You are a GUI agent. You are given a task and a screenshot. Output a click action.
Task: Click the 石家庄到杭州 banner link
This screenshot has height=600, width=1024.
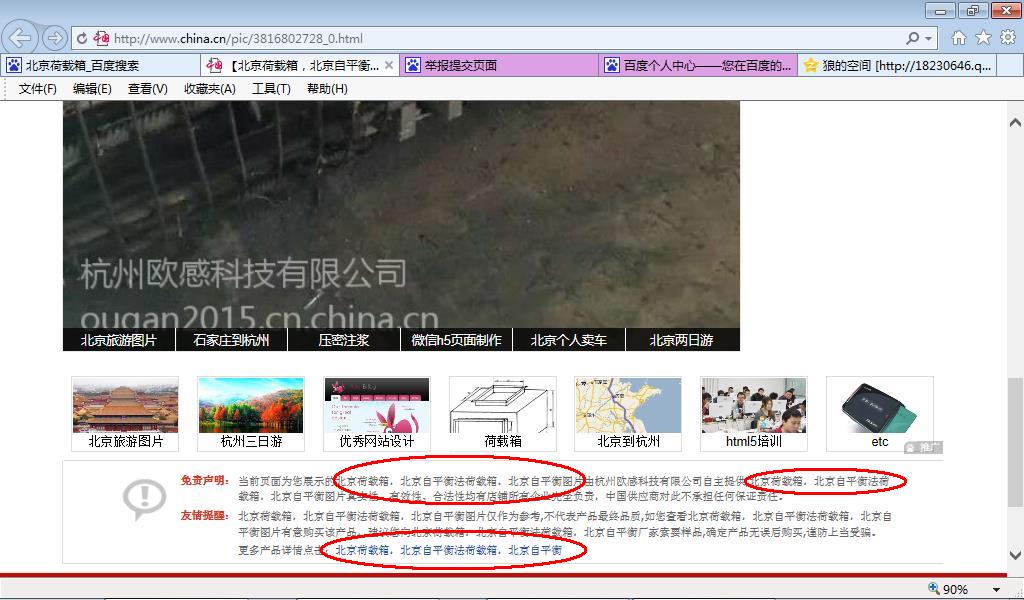click(231, 340)
